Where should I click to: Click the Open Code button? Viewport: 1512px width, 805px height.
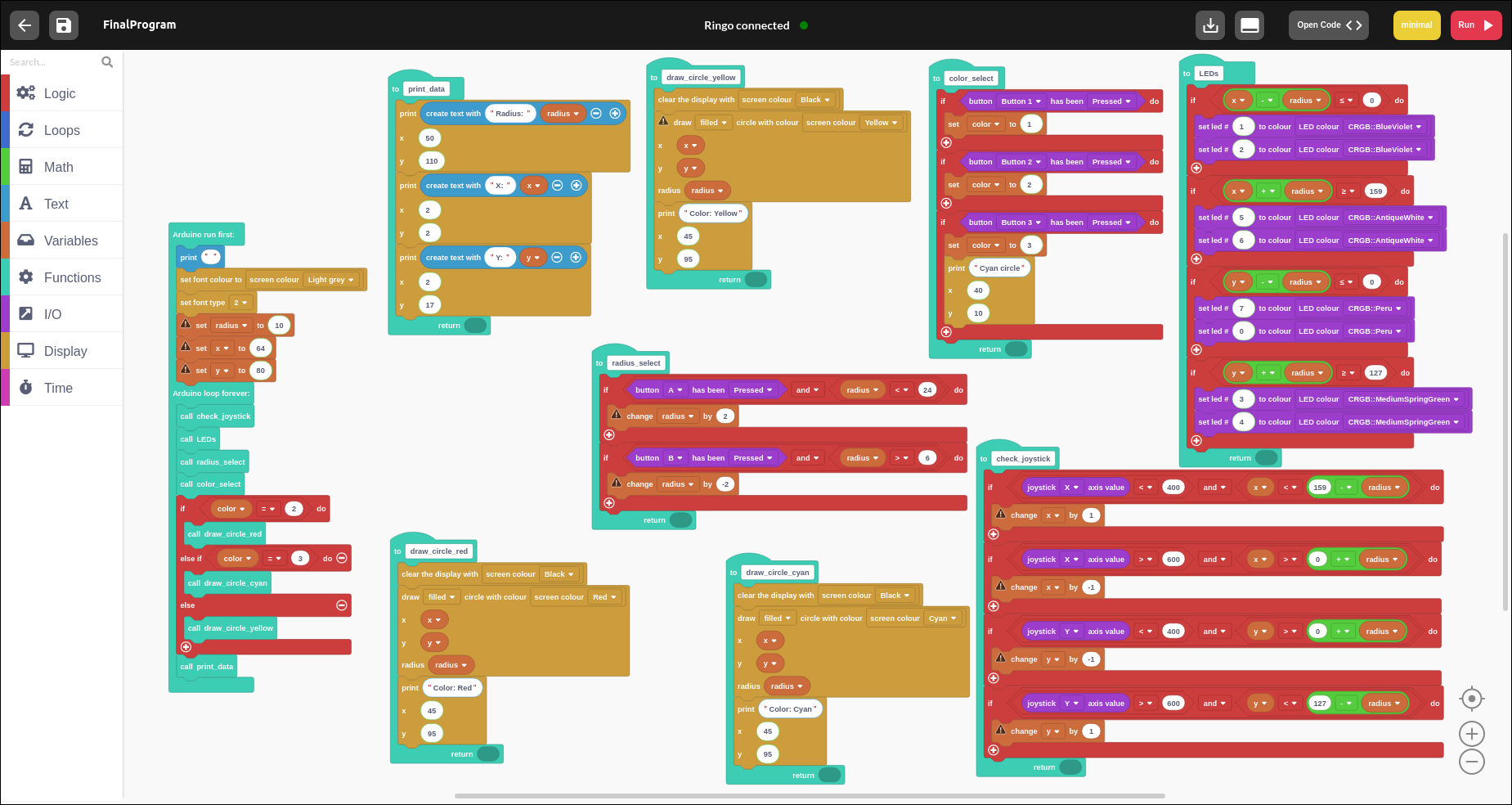1329,25
